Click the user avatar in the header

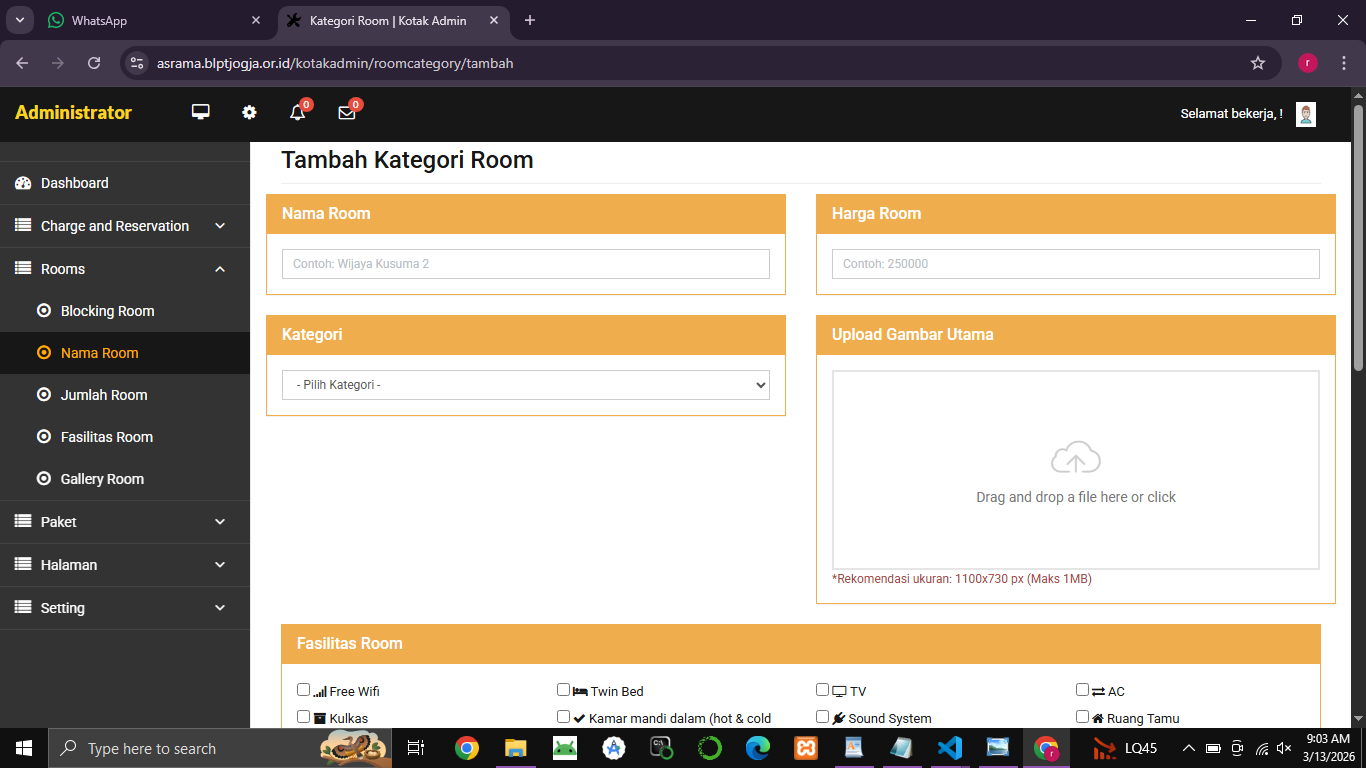pos(1305,114)
